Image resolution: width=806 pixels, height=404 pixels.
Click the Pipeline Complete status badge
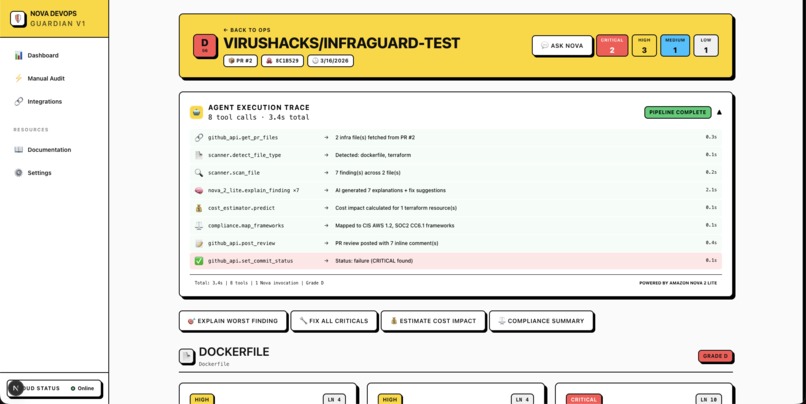[x=677, y=112]
